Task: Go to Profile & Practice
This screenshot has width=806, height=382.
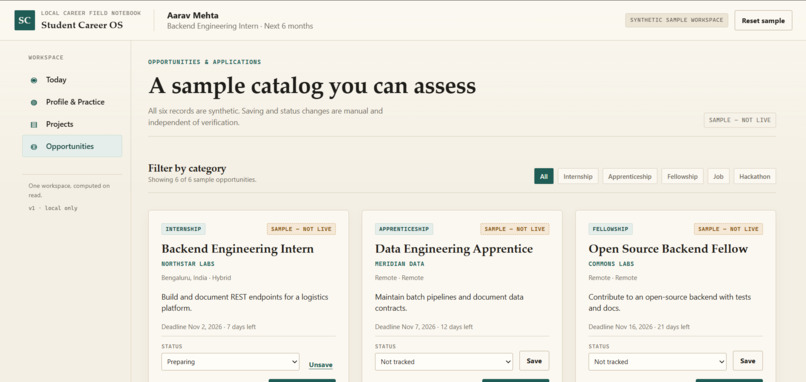Action: [x=72, y=102]
